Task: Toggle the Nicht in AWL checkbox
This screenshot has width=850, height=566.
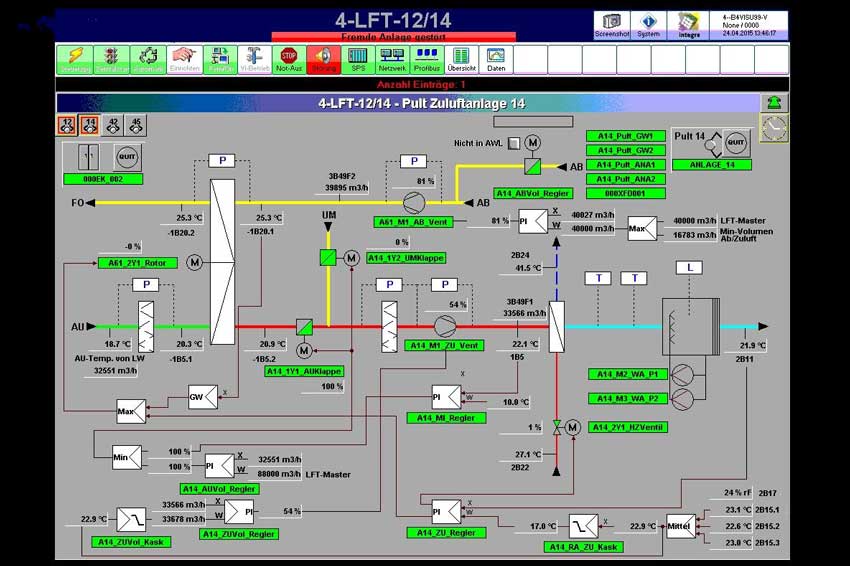Action: coord(514,143)
